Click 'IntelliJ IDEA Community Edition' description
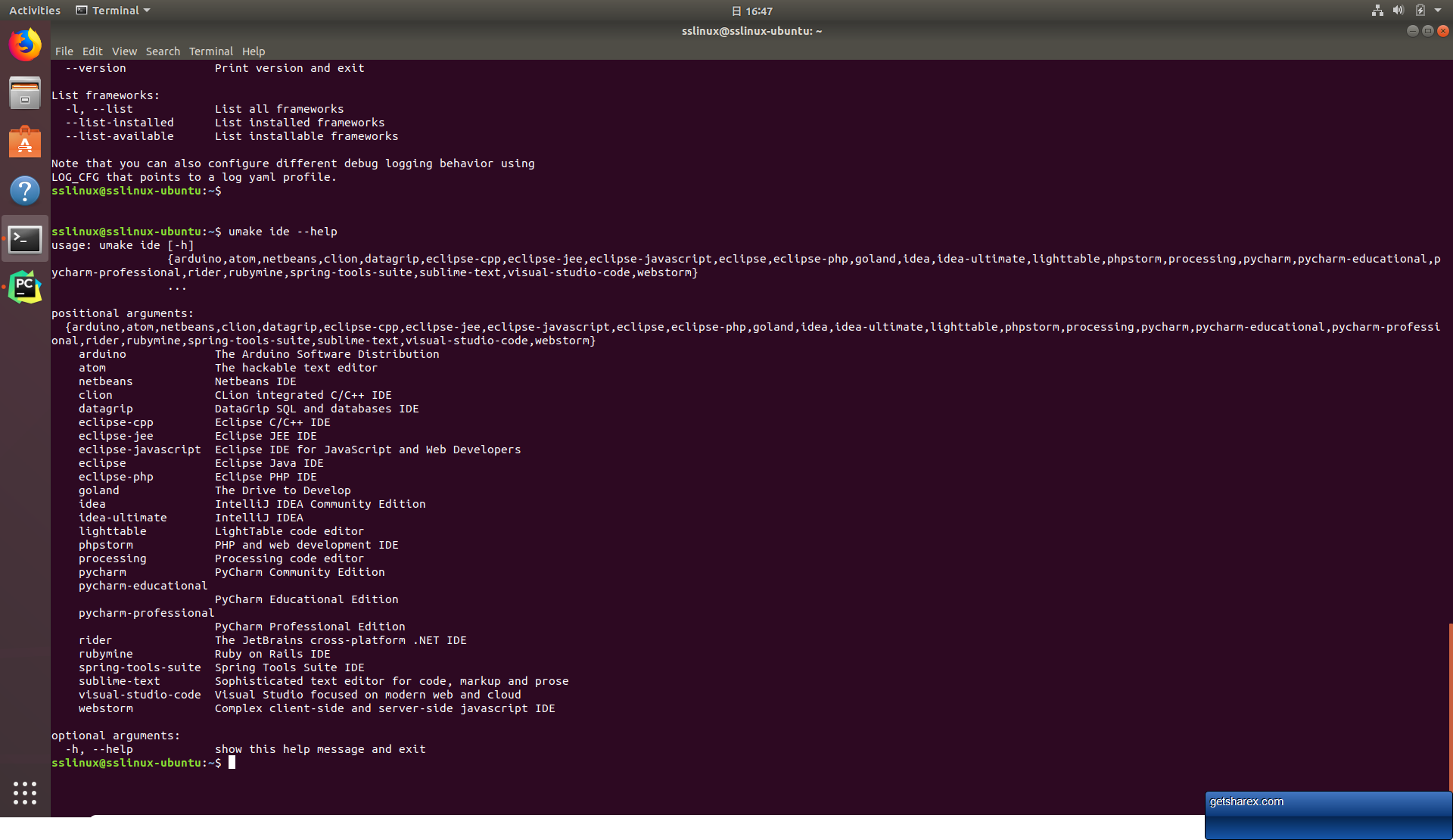 320,504
